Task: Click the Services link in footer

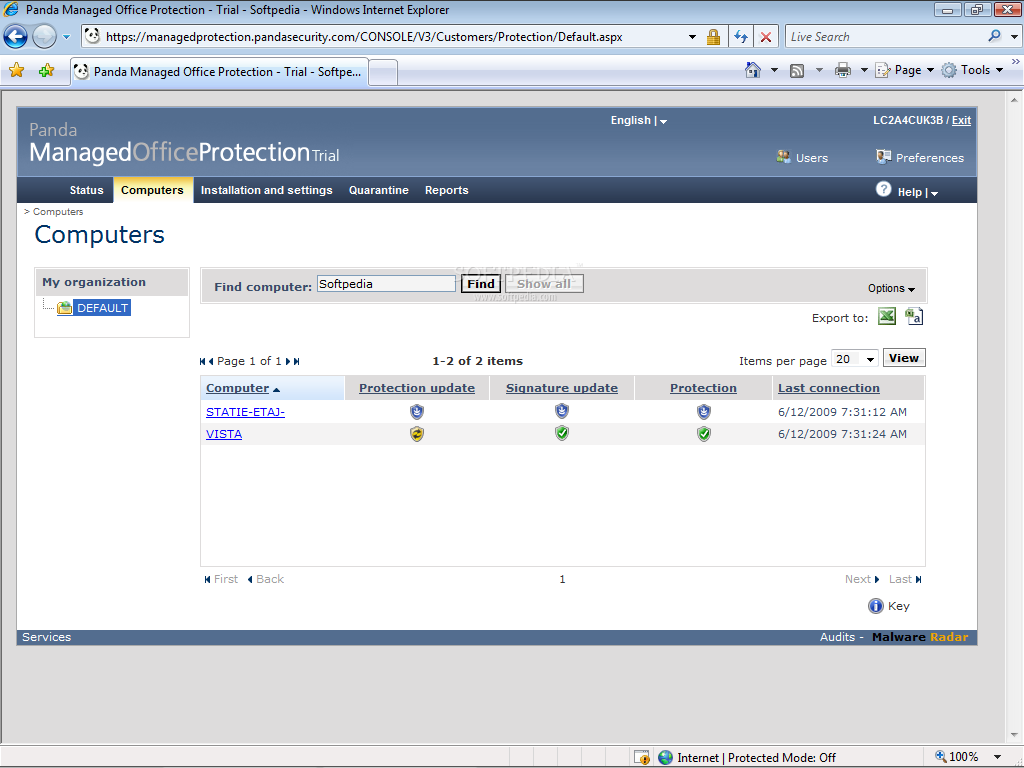Action: click(x=46, y=637)
